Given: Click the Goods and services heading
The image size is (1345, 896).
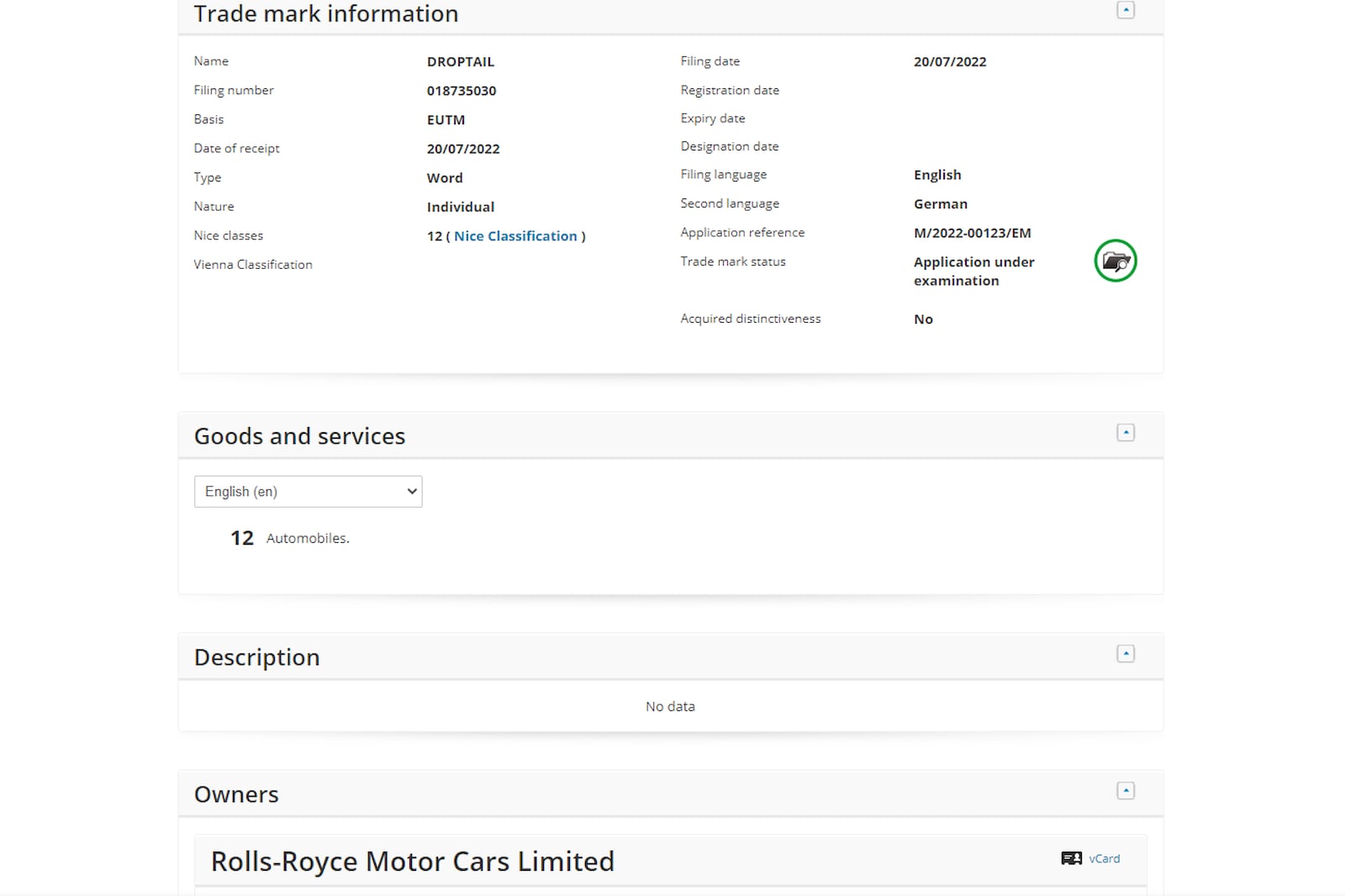Looking at the screenshot, I should 299,436.
